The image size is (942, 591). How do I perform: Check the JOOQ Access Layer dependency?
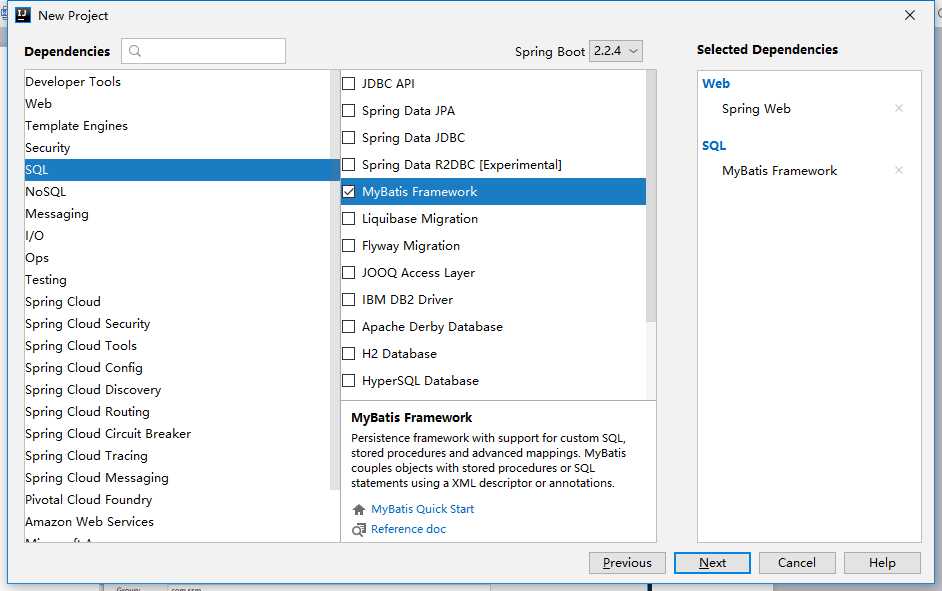348,273
